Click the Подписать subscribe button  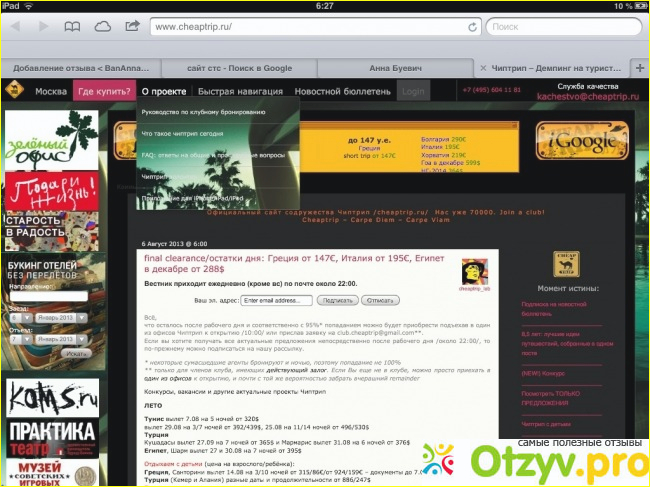[339, 300]
